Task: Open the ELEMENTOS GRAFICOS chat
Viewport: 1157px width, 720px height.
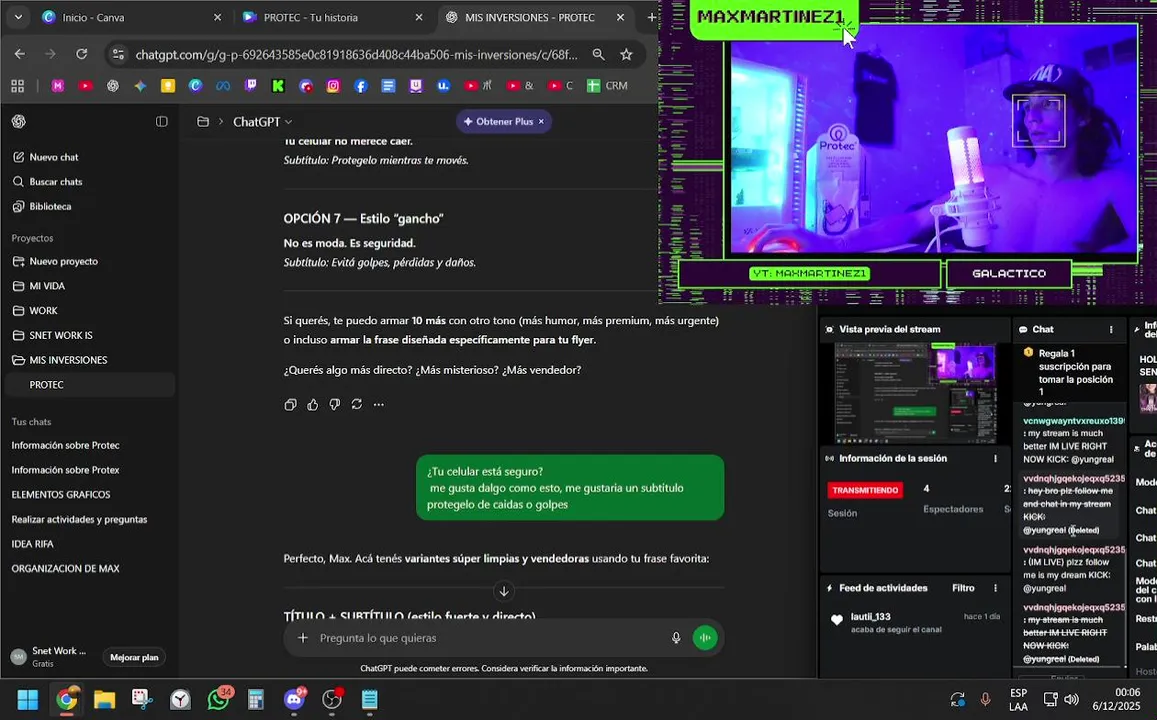Action: [x=89, y=494]
